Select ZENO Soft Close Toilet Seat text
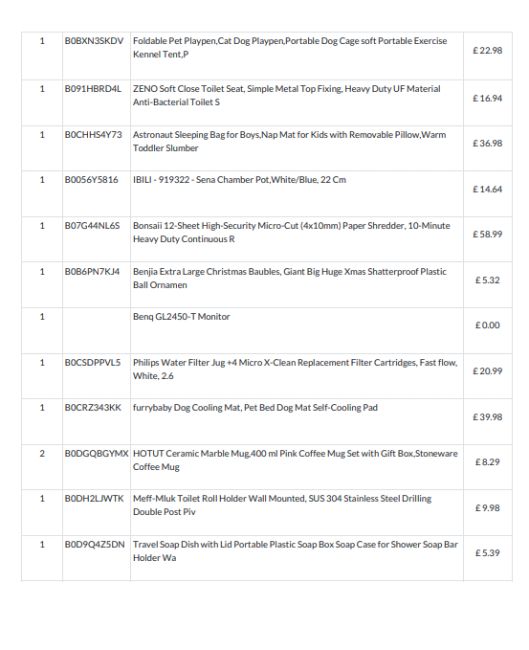This screenshot has height=650, width=529. coord(286,95)
